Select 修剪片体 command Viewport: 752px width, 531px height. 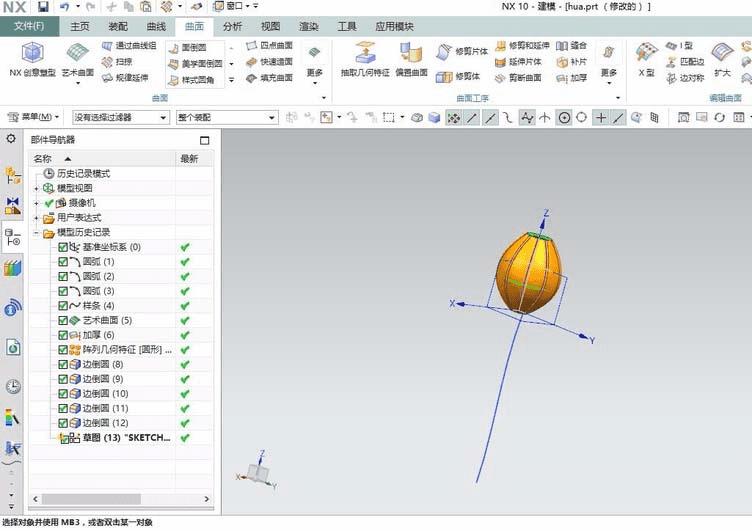[462, 51]
